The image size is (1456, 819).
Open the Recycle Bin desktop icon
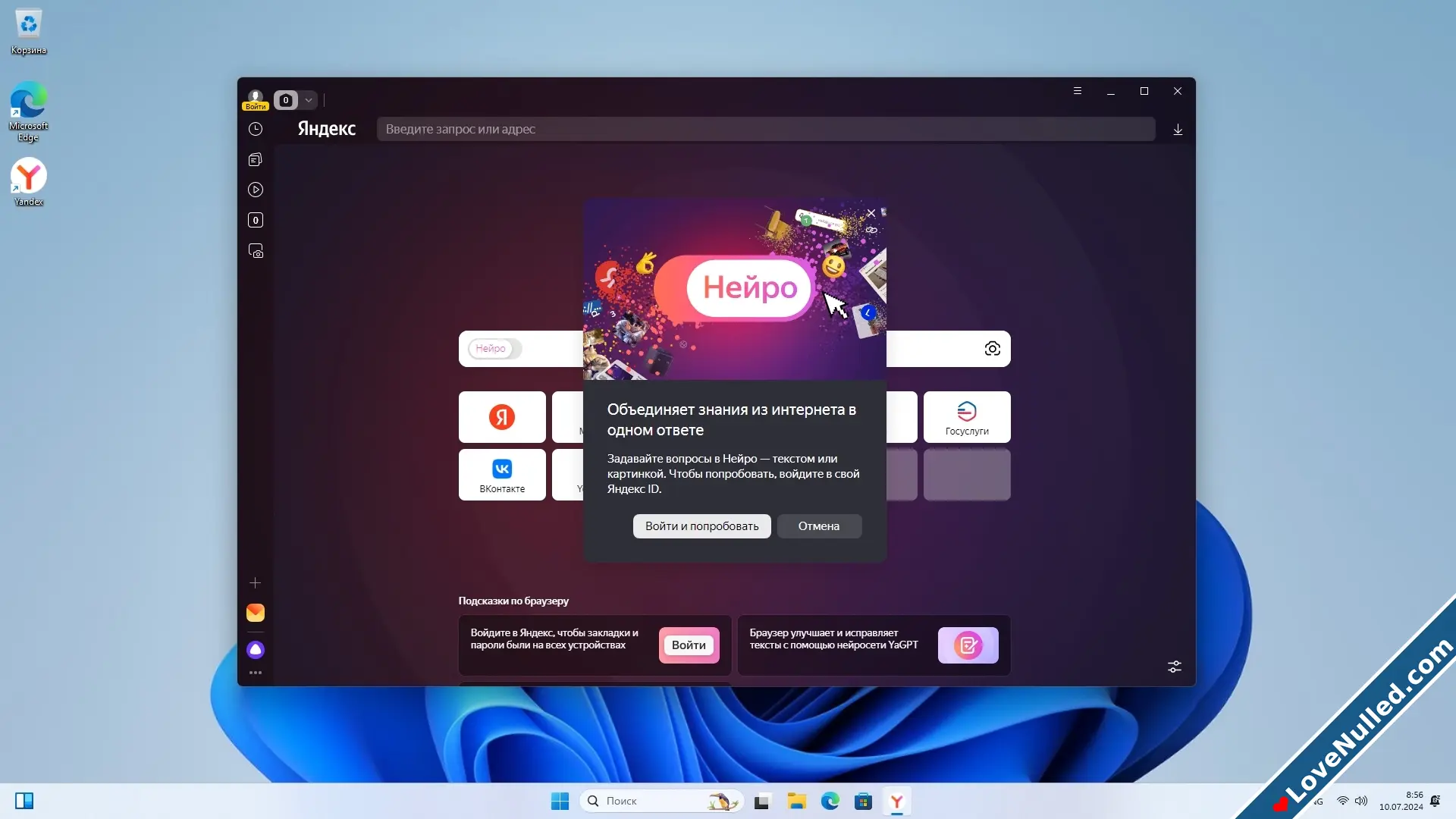click(29, 32)
